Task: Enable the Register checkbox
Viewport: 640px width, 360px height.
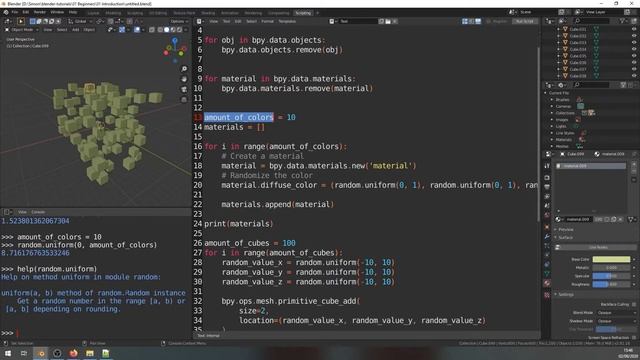Action: pos(489,21)
